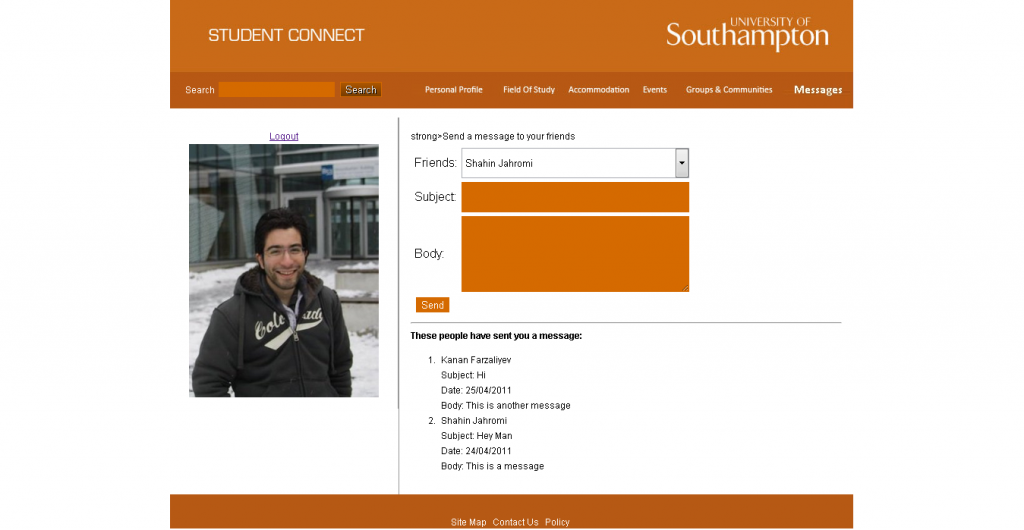Select the Messages tab
Viewport: 1024px width, 530px height.
point(817,90)
